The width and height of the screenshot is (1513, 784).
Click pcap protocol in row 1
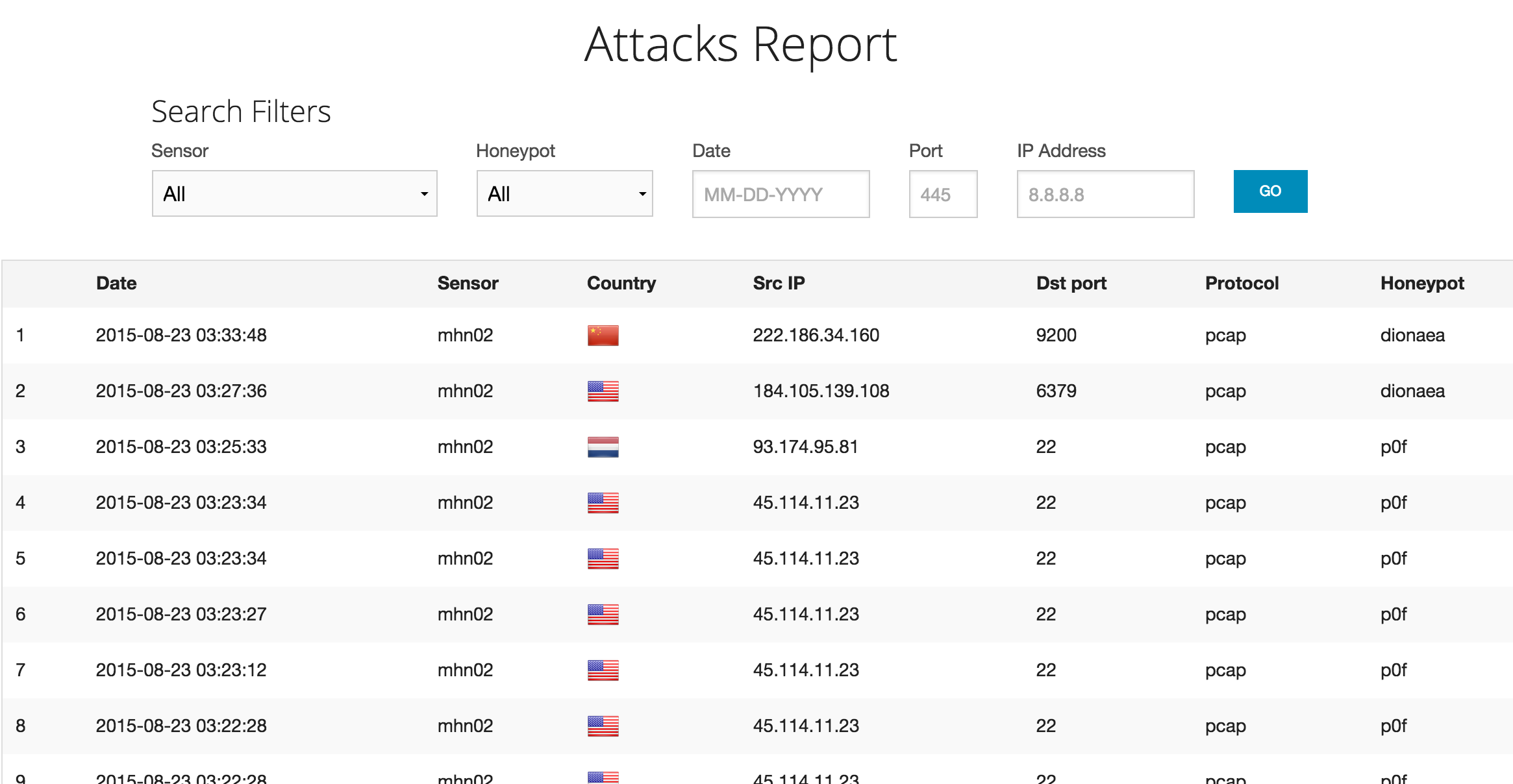pyautogui.click(x=1225, y=336)
